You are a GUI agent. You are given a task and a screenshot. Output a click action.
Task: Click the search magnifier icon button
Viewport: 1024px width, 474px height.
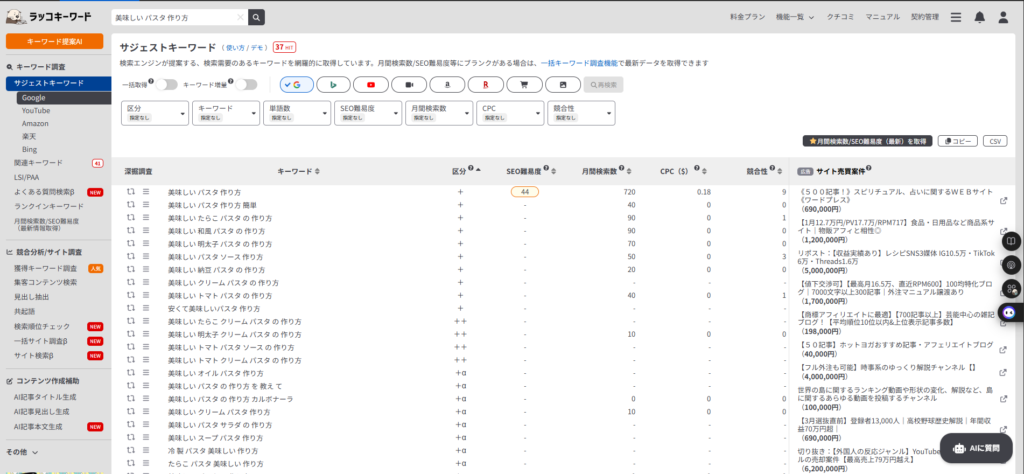click(x=257, y=17)
